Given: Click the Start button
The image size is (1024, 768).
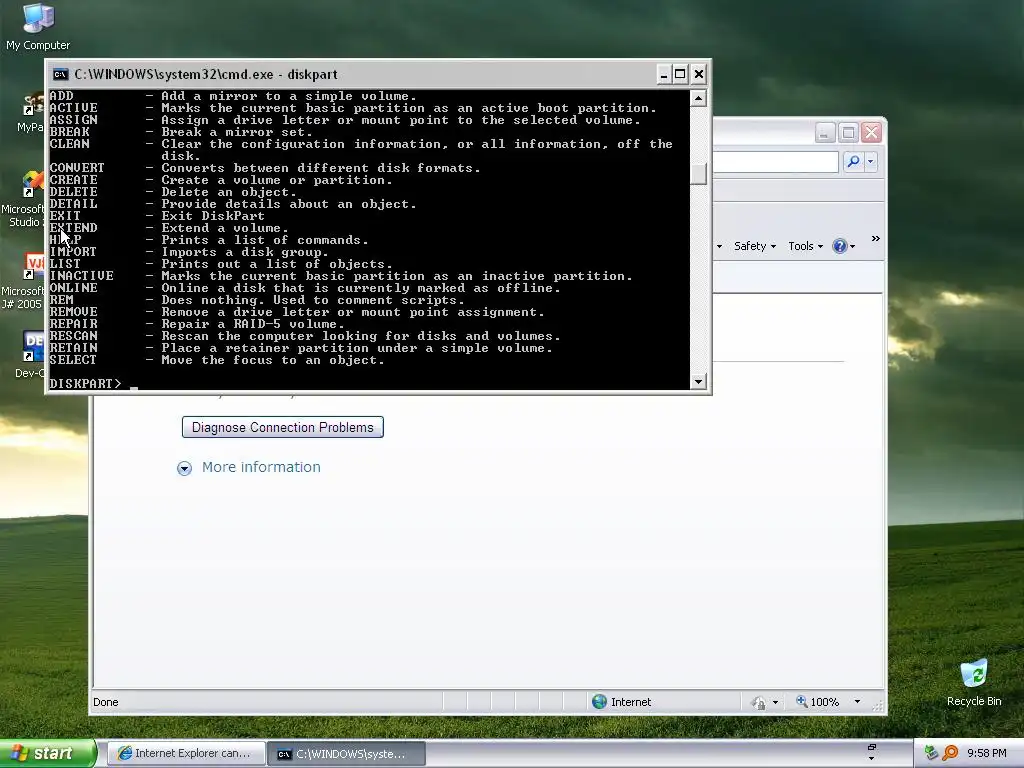Looking at the screenshot, I should 48,753.
